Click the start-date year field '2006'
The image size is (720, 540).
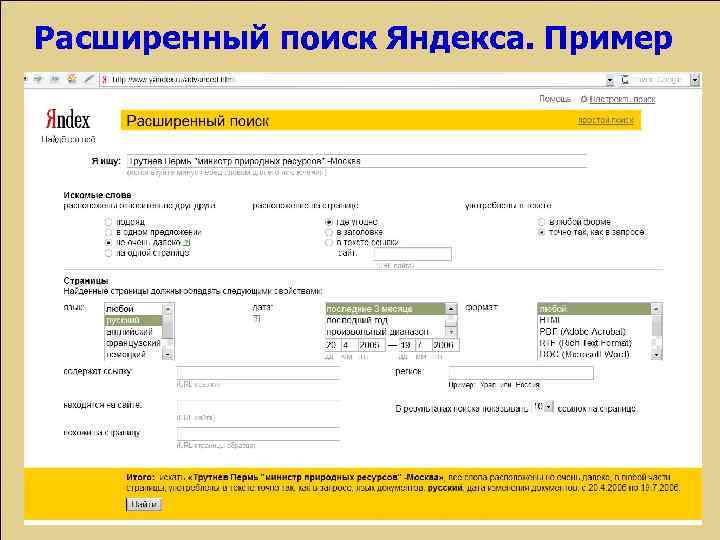(x=371, y=345)
